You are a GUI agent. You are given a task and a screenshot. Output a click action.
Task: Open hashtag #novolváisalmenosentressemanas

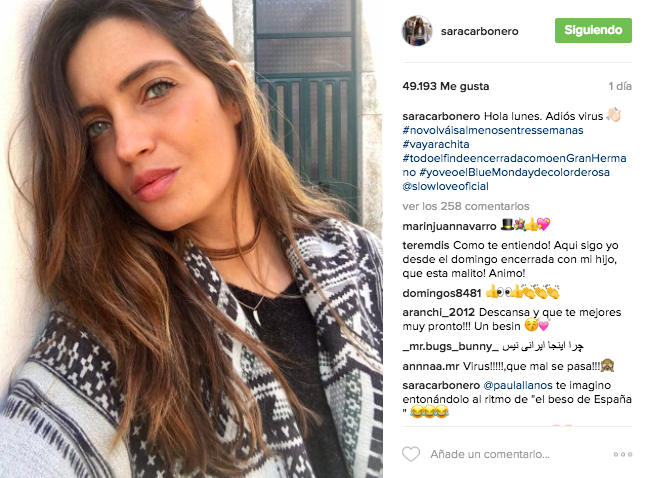tap(493, 130)
